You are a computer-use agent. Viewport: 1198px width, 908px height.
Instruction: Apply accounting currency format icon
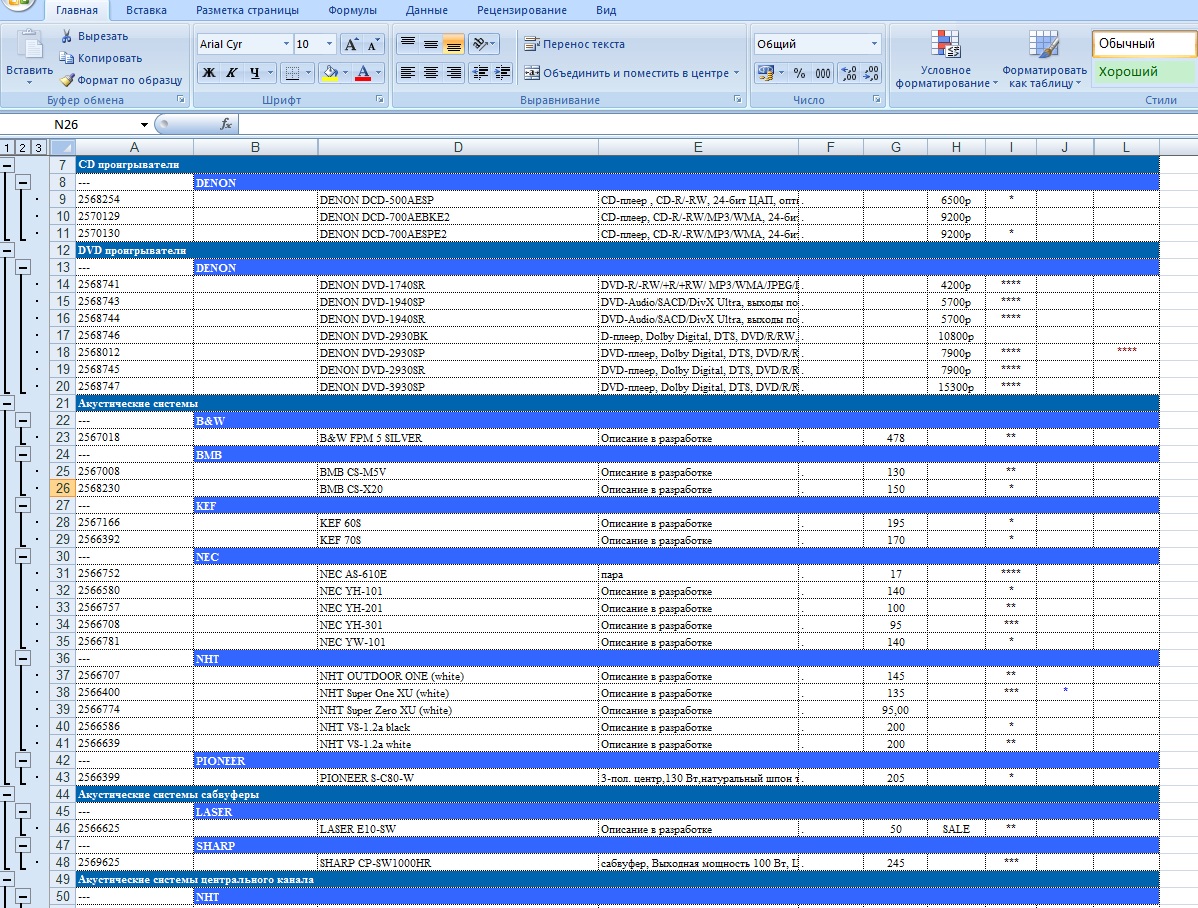point(765,73)
